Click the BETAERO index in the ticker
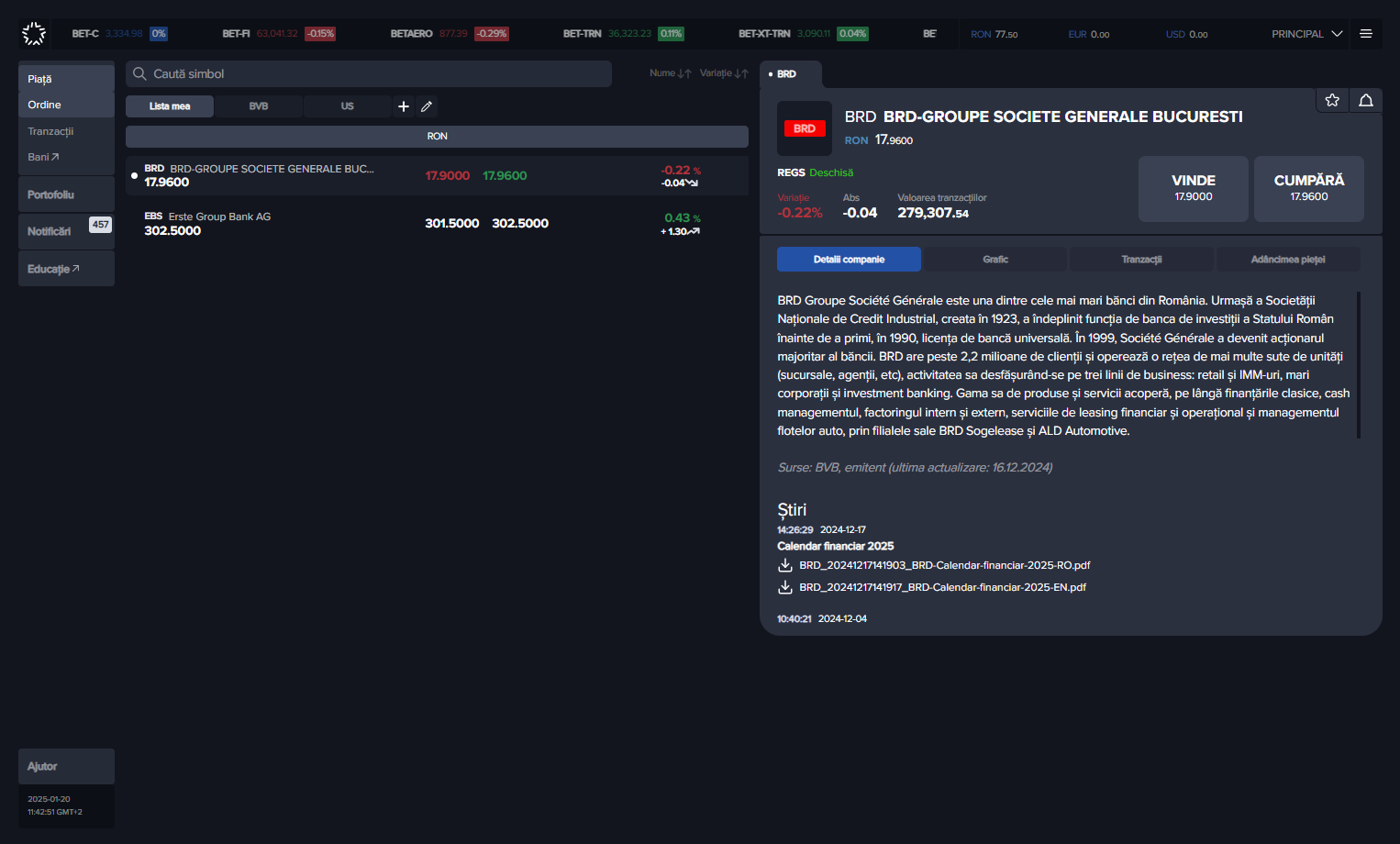The image size is (1400, 844). pos(450,34)
